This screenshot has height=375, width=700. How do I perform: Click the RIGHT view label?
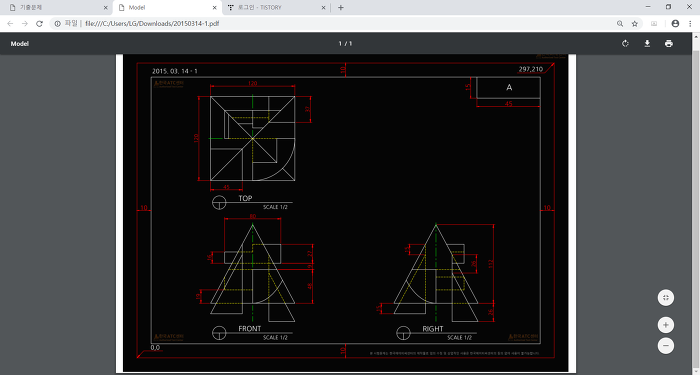click(x=433, y=329)
